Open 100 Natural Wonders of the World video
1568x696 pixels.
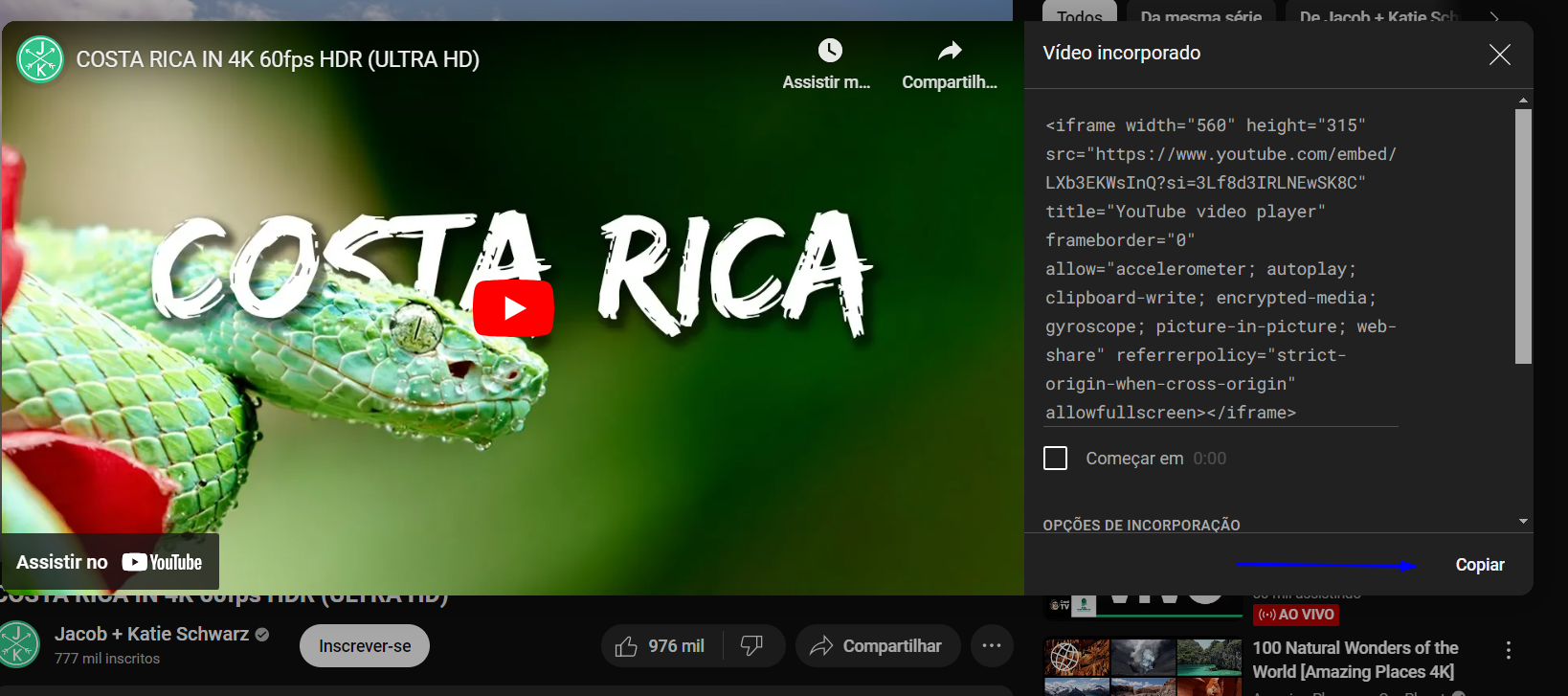click(1355, 660)
